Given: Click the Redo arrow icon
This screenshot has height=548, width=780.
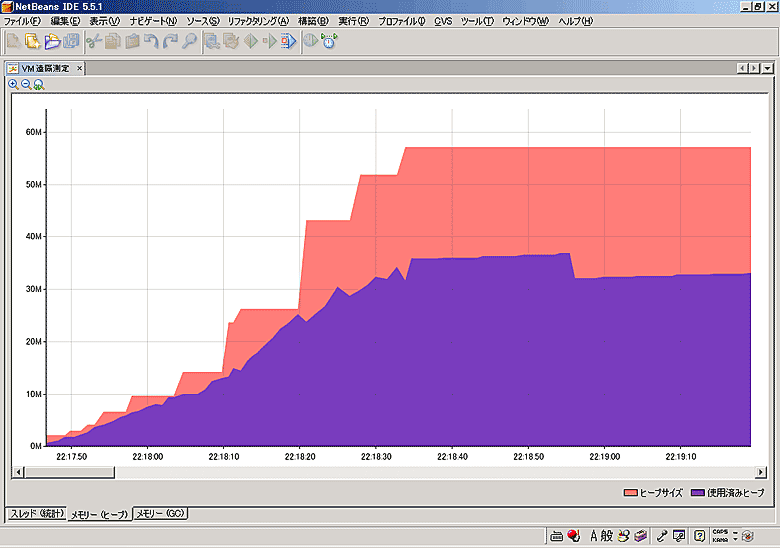Looking at the screenshot, I should click(x=170, y=41).
